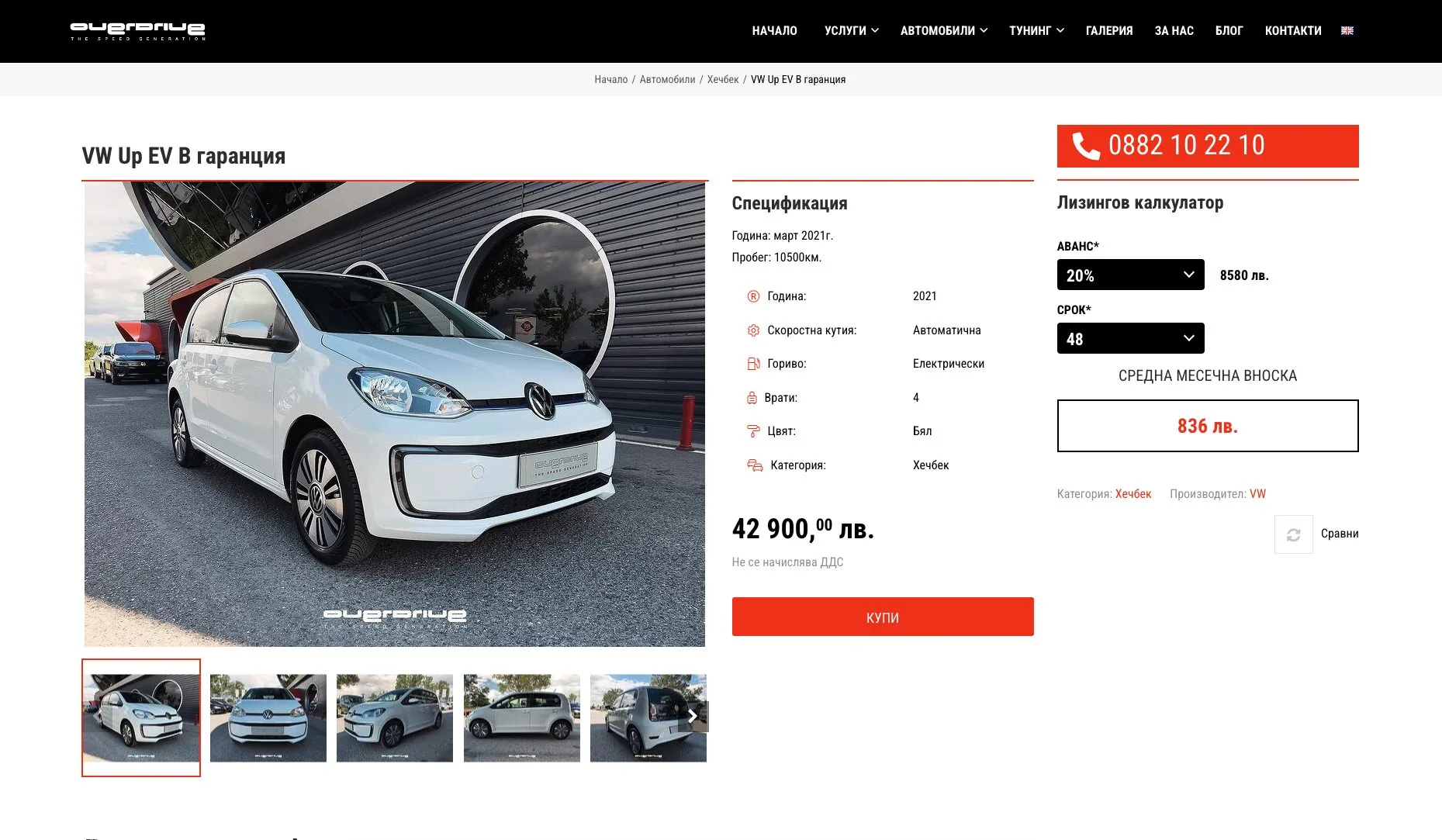Open the Хечбек category link below calculator
The height and width of the screenshot is (840, 1442).
tap(1133, 494)
